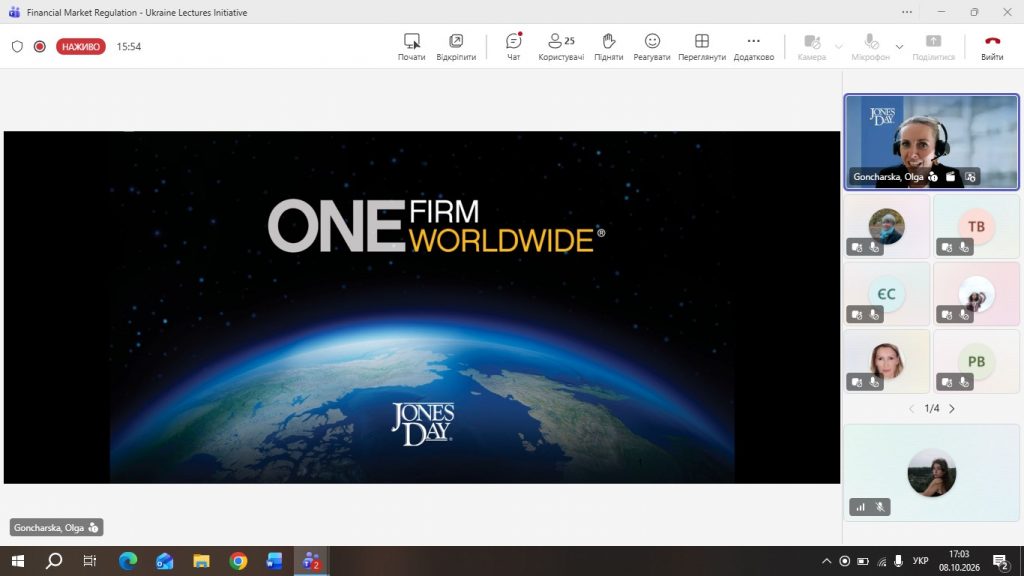Click the Поділитися share screen button
Image resolution: width=1024 pixels, height=576 pixels.
click(933, 47)
